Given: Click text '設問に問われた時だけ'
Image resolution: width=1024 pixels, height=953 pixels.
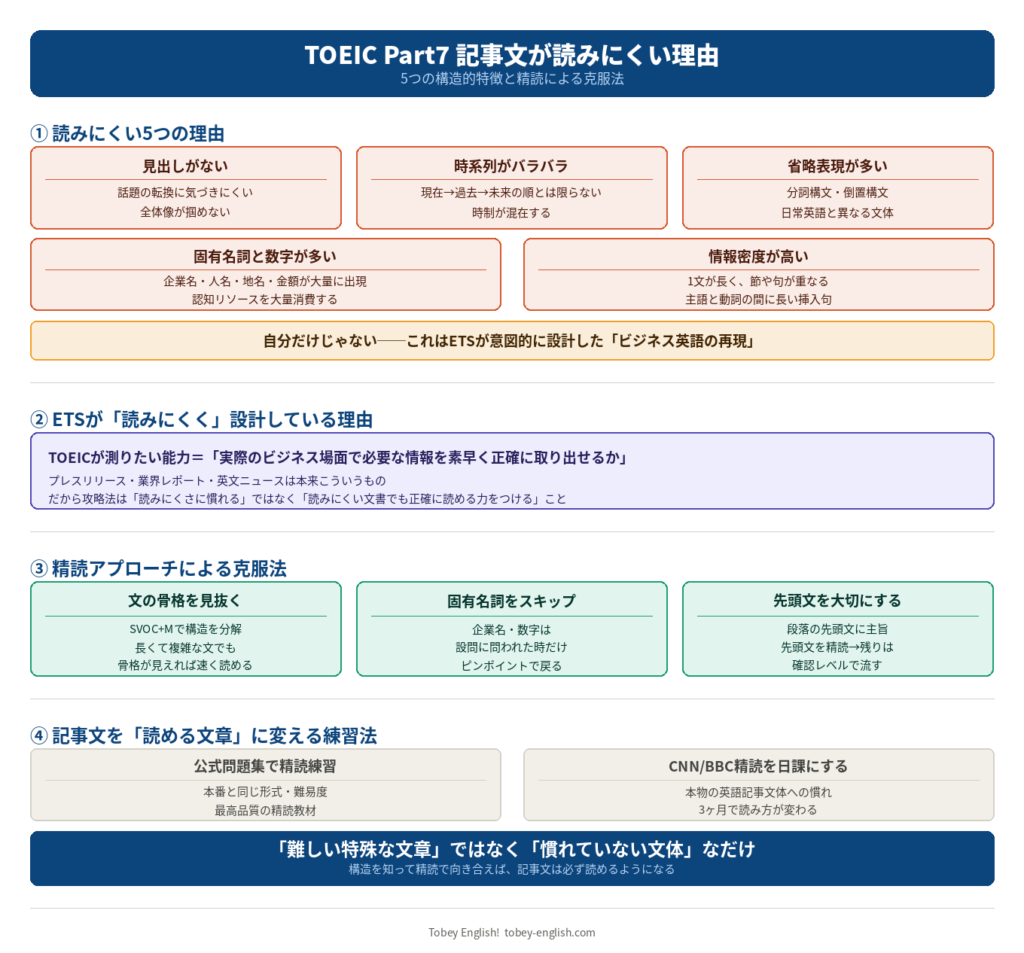Looking at the screenshot, I should 511,647.
